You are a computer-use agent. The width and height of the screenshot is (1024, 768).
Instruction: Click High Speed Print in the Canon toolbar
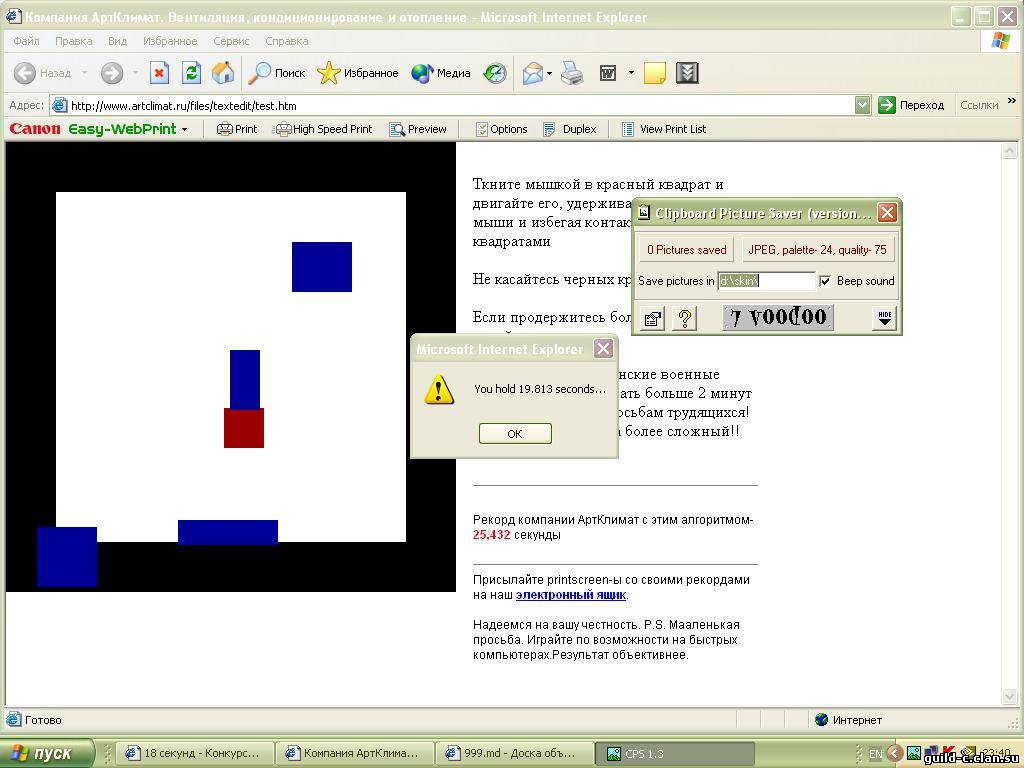323,129
